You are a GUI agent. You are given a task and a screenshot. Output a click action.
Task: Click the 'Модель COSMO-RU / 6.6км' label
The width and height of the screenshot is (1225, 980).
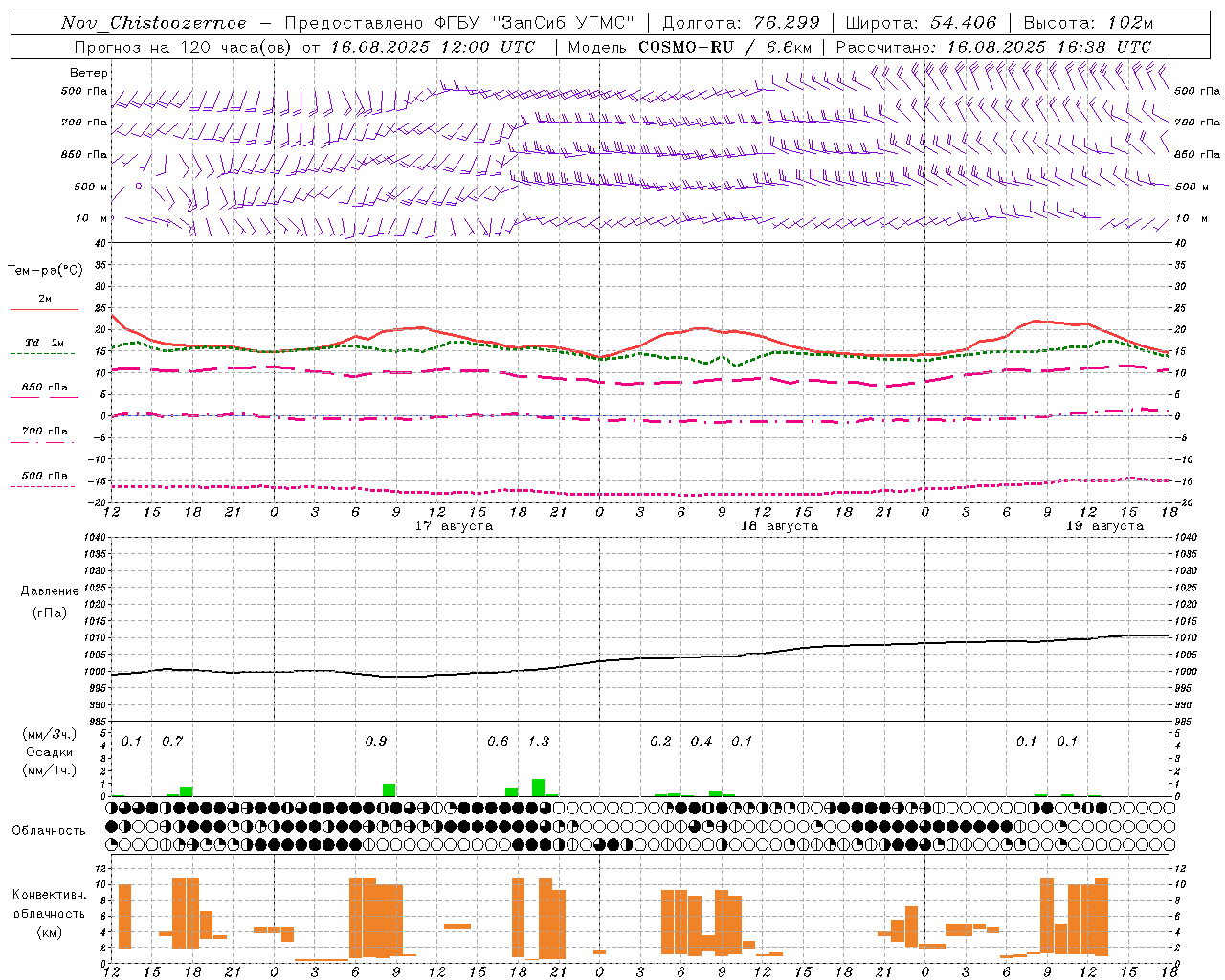690,47
